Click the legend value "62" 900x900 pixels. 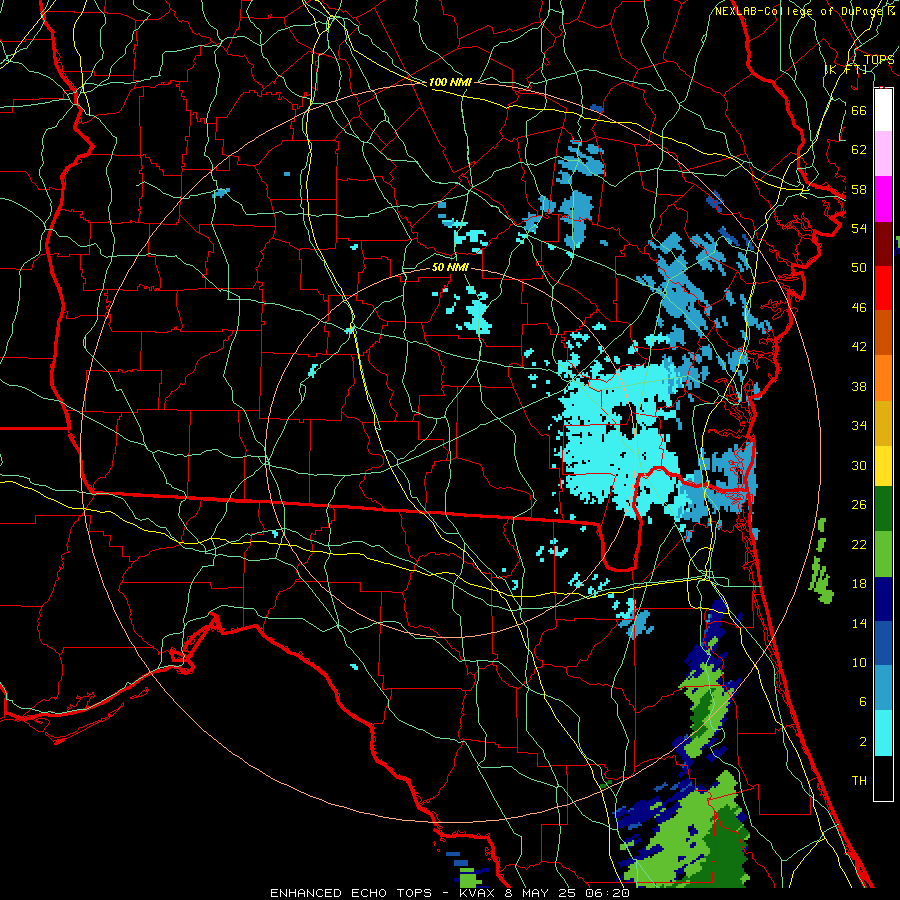click(859, 150)
